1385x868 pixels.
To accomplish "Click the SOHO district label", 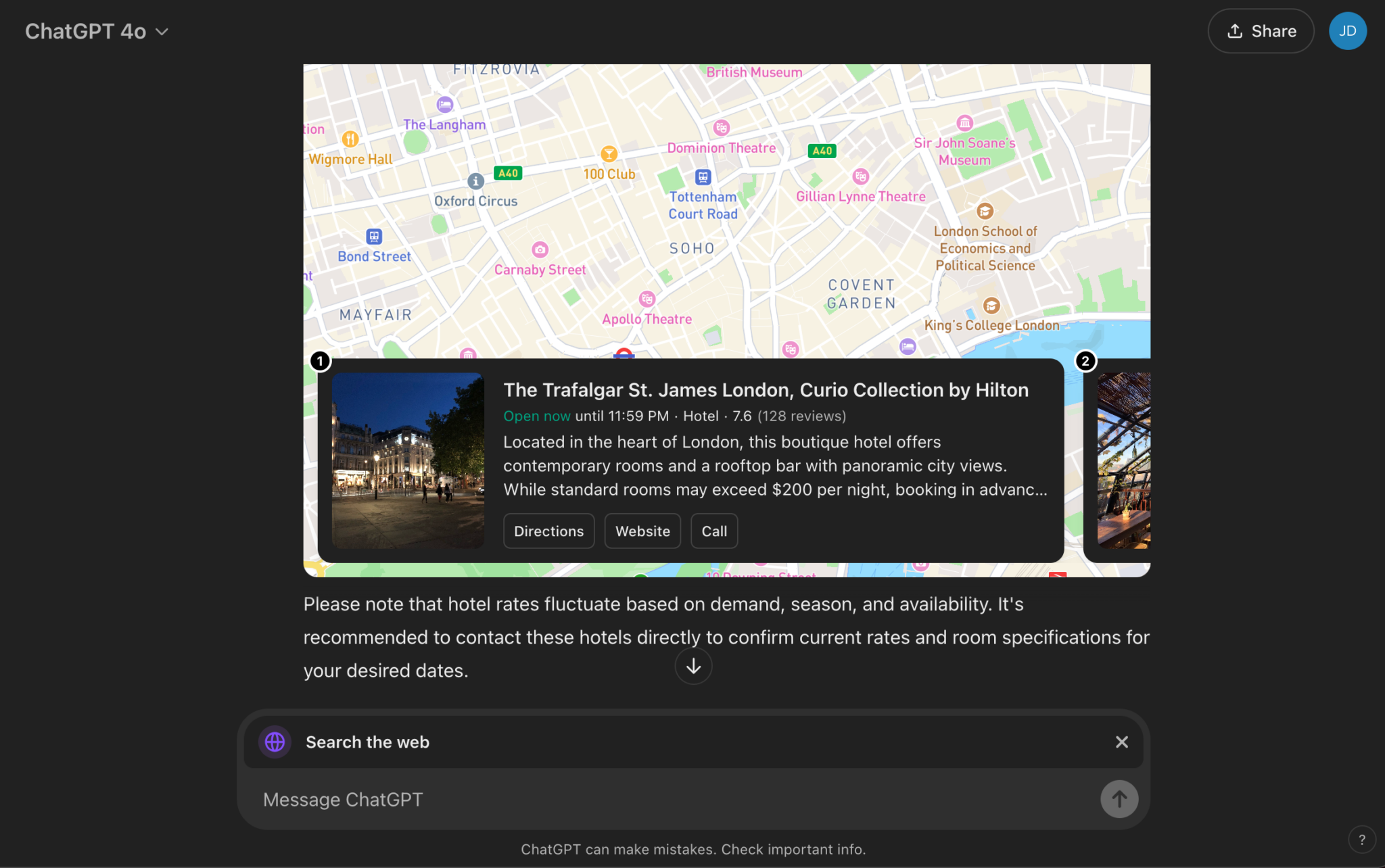I will click(692, 249).
